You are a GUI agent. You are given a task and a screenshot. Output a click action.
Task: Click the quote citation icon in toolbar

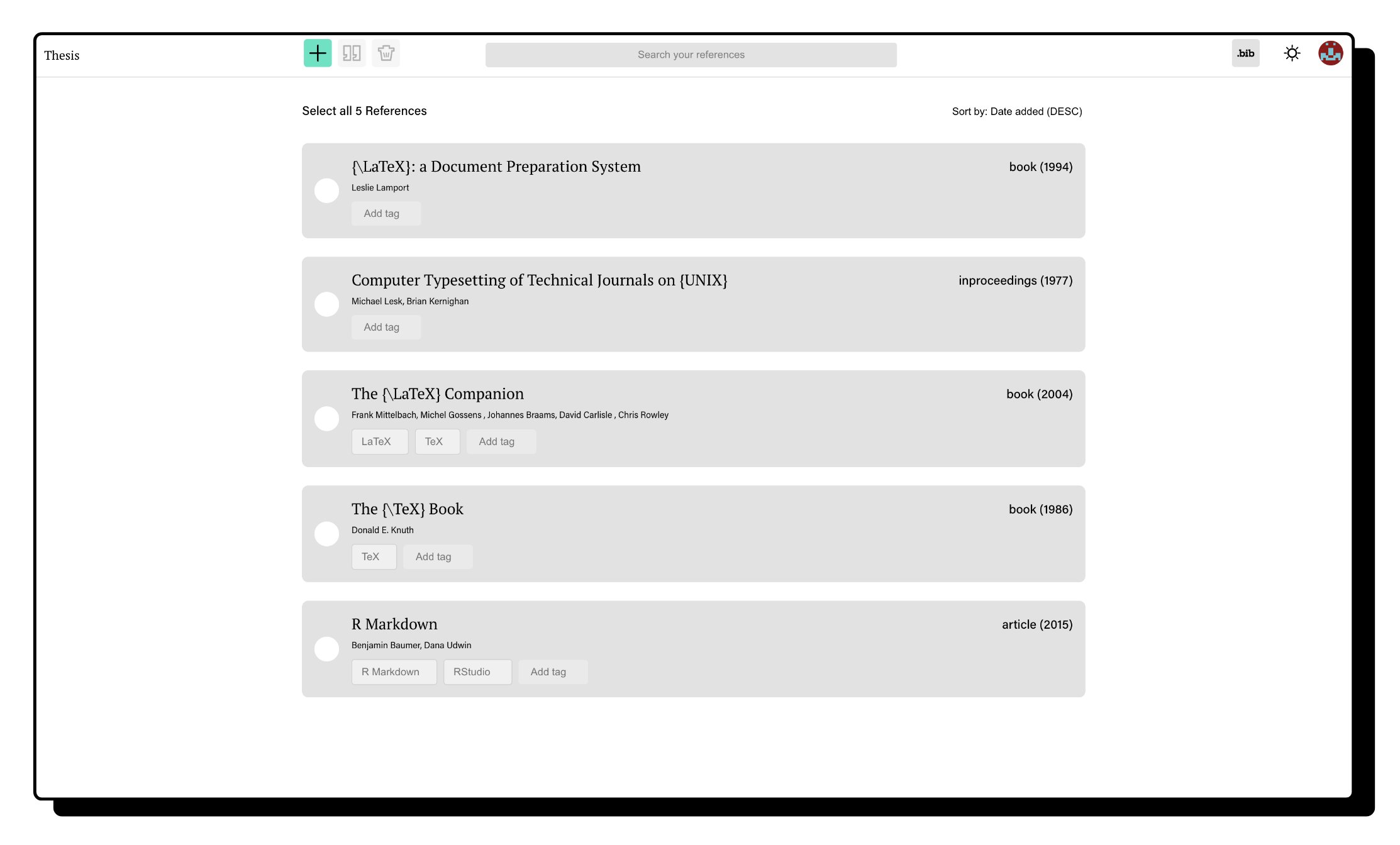[x=352, y=53]
